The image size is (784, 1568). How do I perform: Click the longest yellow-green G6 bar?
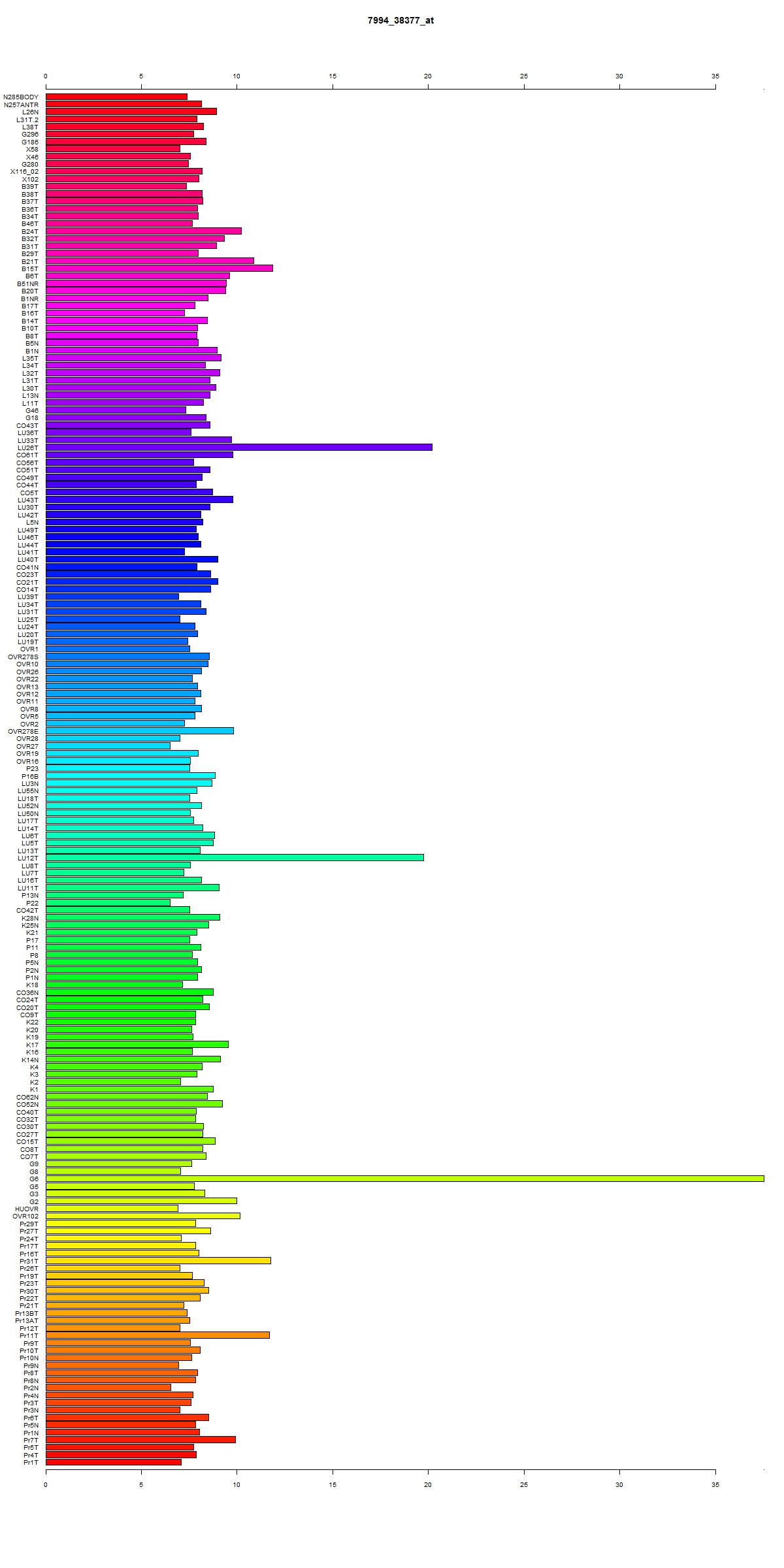click(405, 1178)
